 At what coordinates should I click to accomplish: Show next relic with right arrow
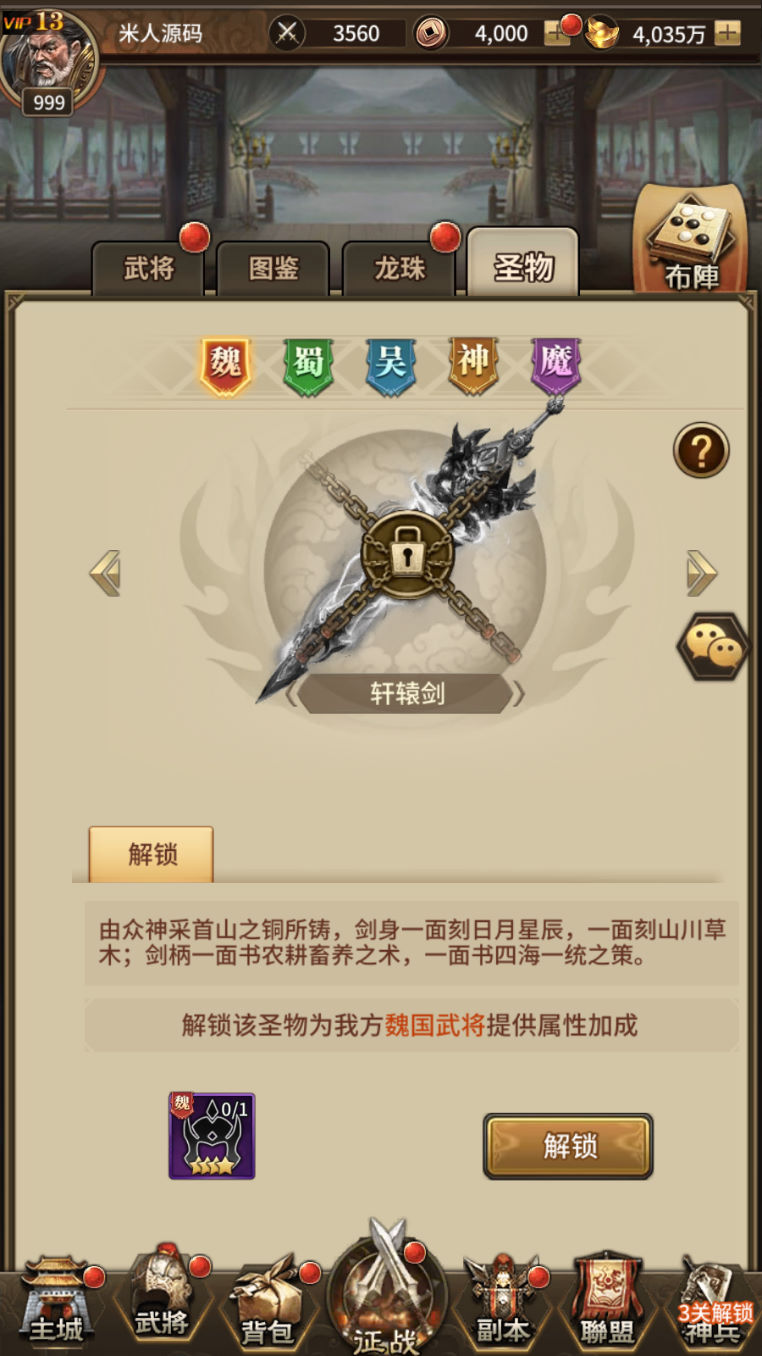(x=701, y=573)
